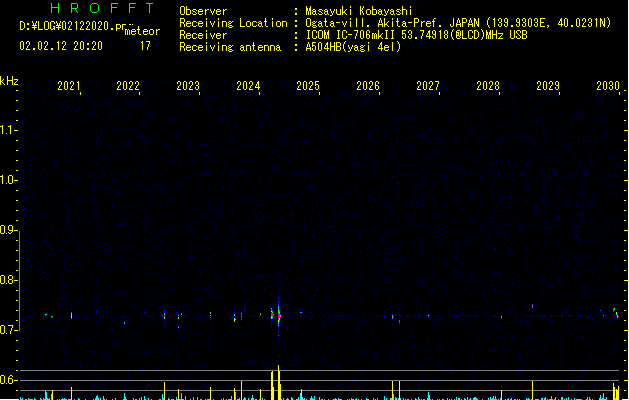
Task: Click the Observer field label
Action: 203,11
